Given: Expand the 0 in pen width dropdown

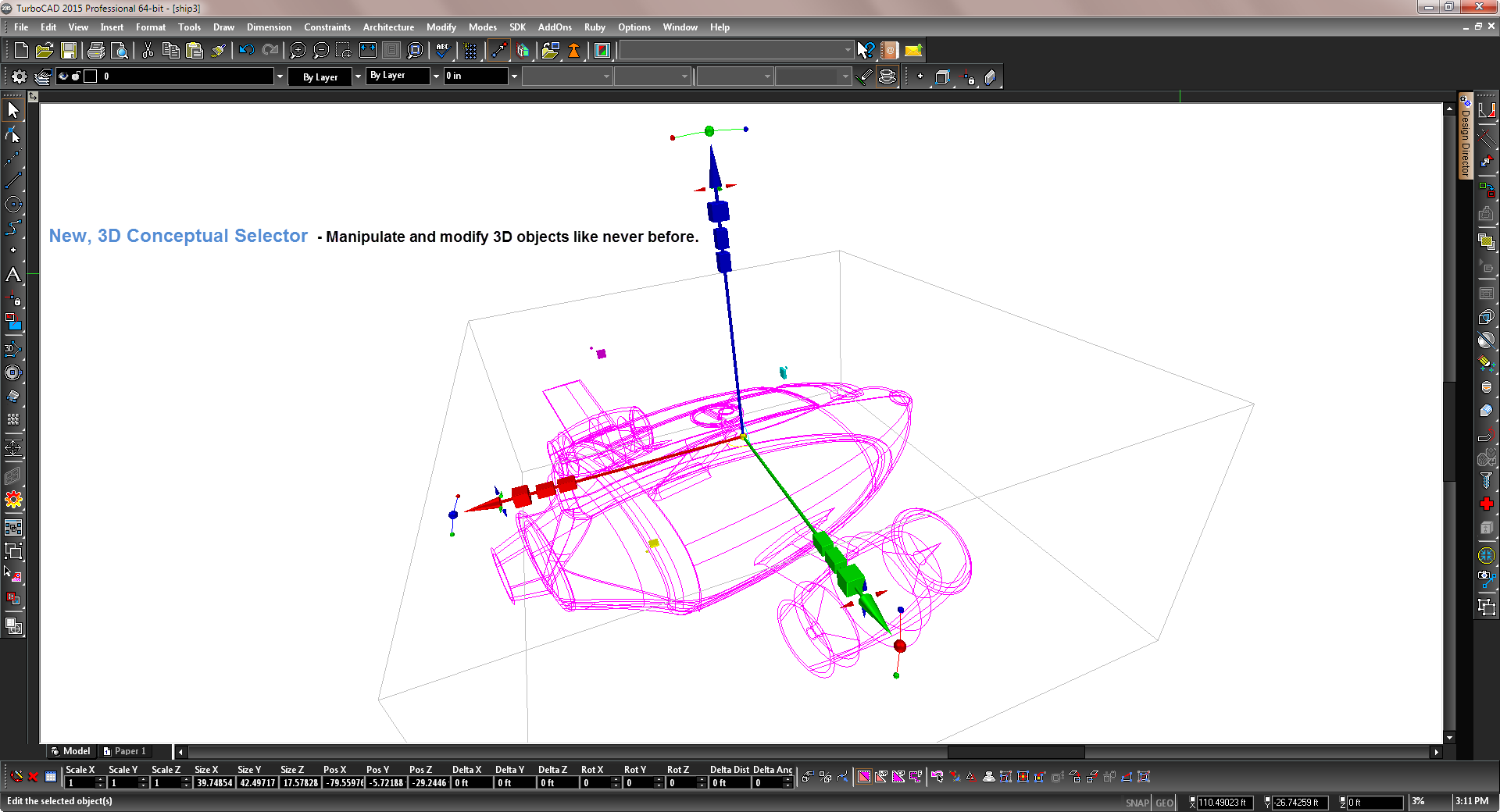Looking at the screenshot, I should [x=514, y=77].
